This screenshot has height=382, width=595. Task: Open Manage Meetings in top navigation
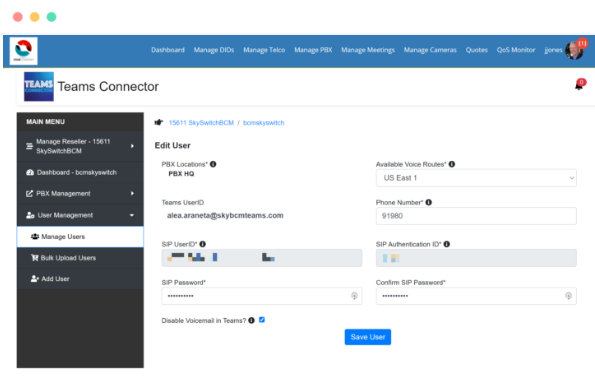point(368,50)
